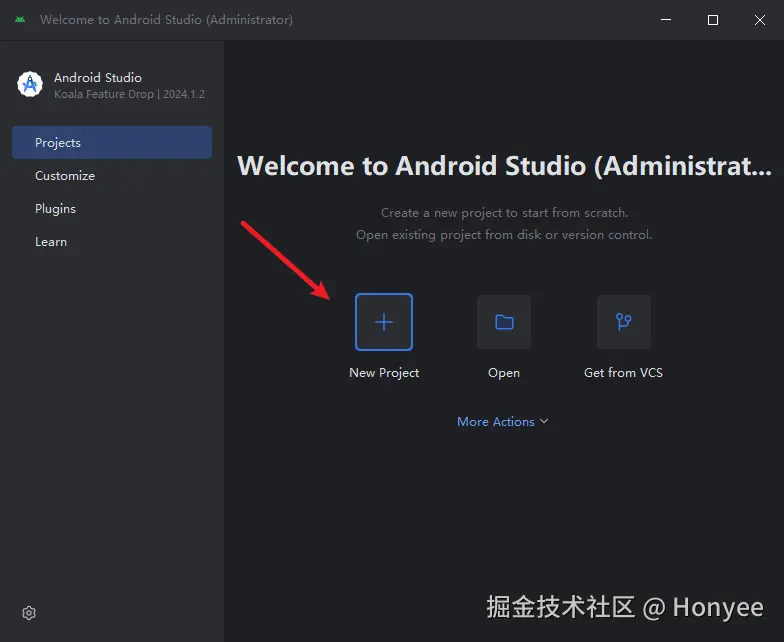
Task: Click "Create a new project to start from scratch" text
Action: tap(504, 212)
